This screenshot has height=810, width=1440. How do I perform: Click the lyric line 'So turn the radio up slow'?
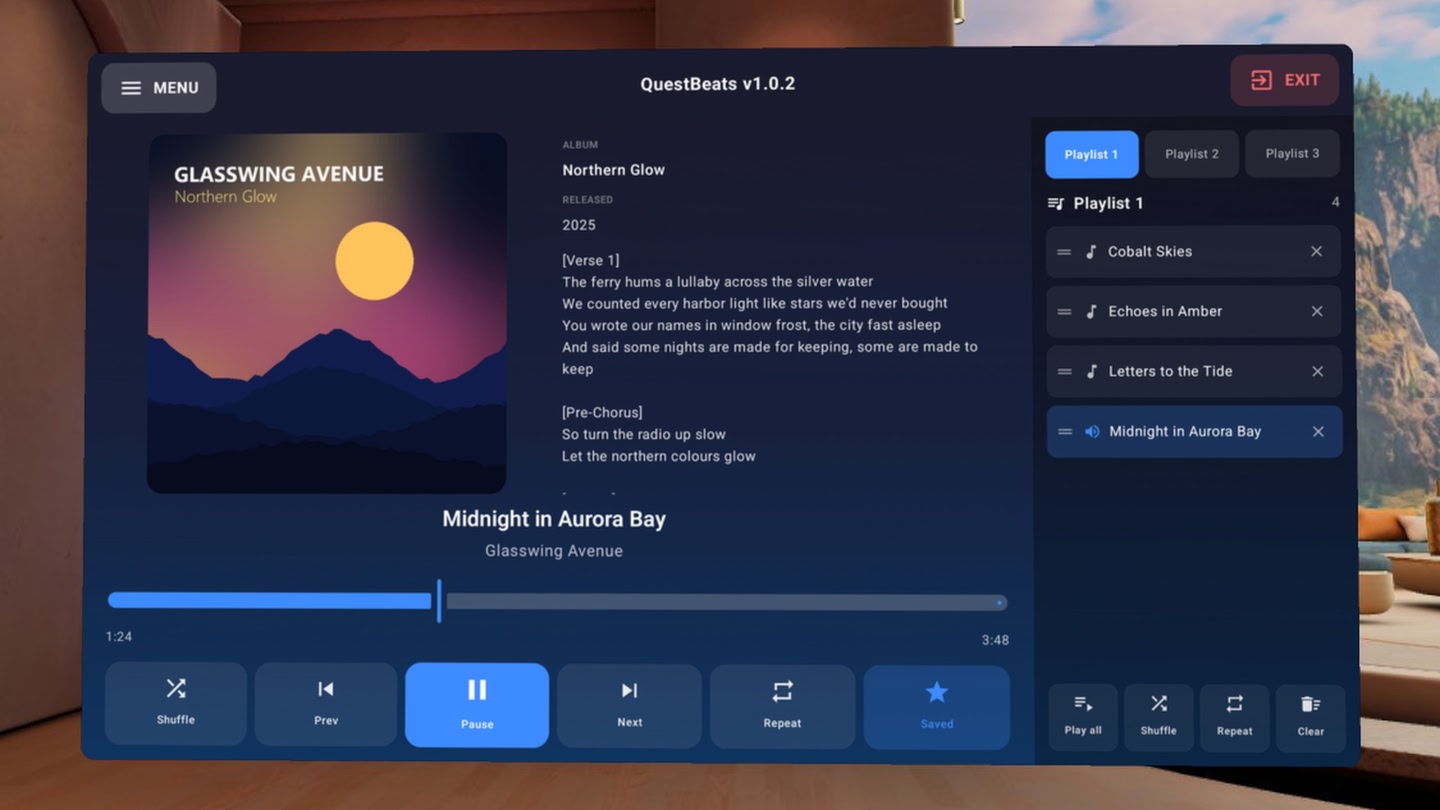click(644, 434)
